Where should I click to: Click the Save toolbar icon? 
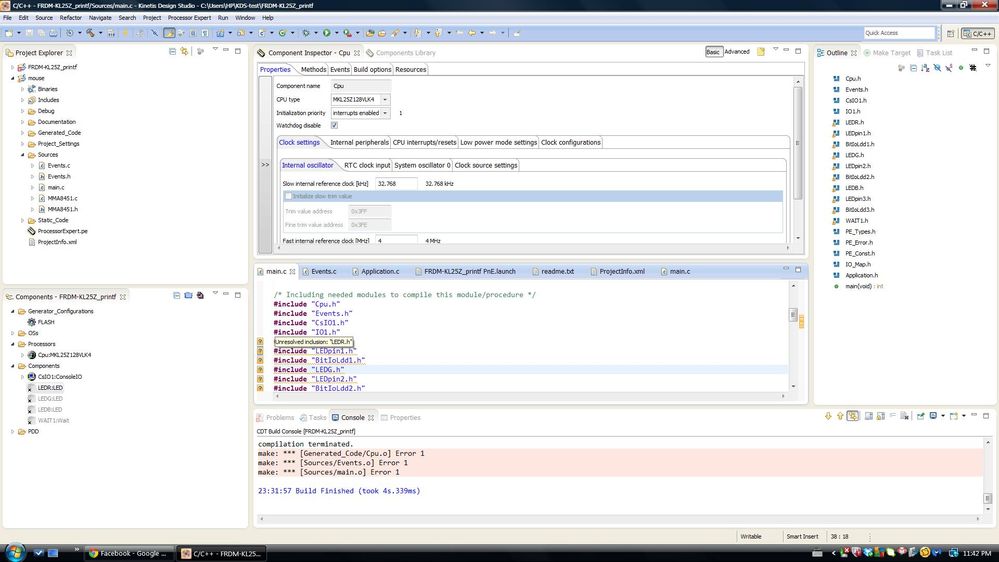click(29, 32)
